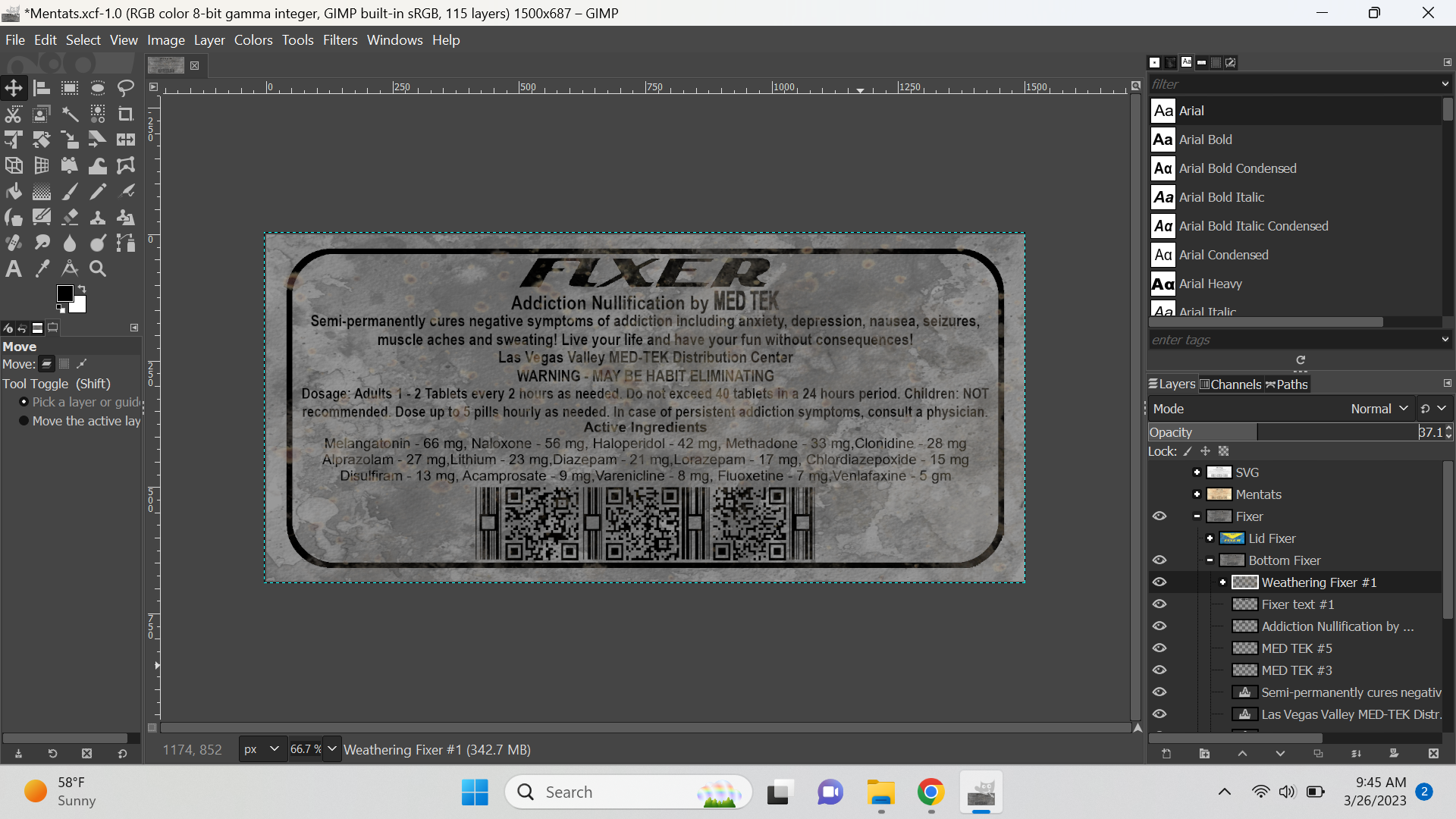This screenshot has height=819, width=1456.
Task: Open the zoom percentage dropdown
Action: click(x=331, y=749)
